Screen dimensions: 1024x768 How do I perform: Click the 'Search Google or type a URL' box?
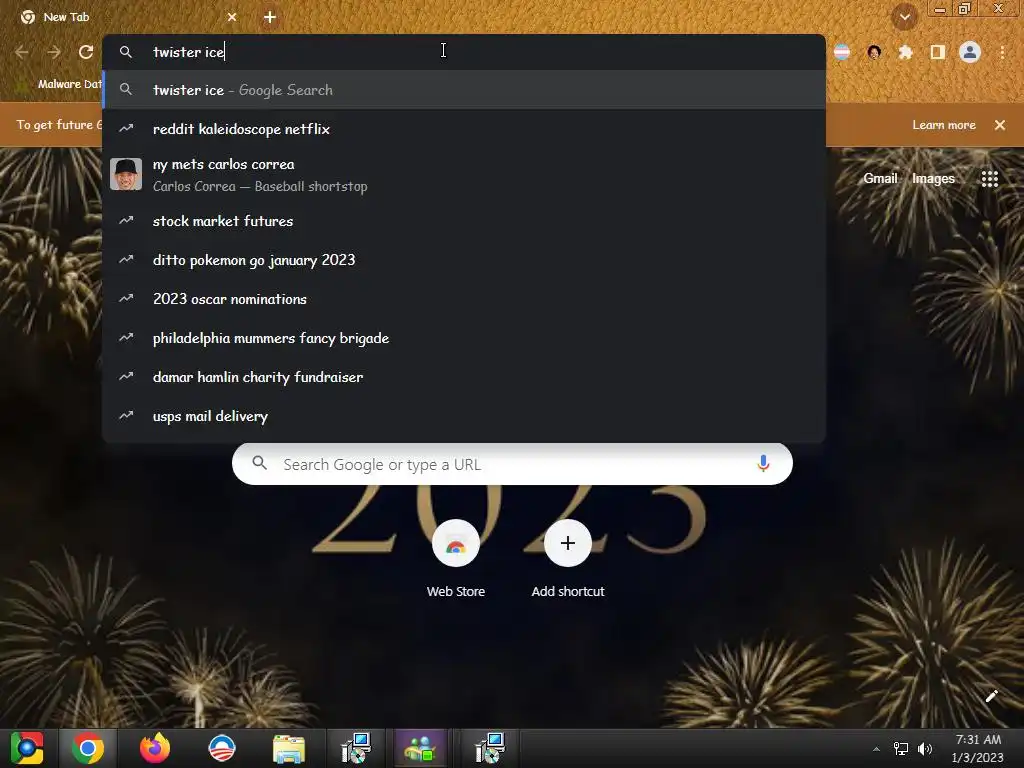click(512, 464)
